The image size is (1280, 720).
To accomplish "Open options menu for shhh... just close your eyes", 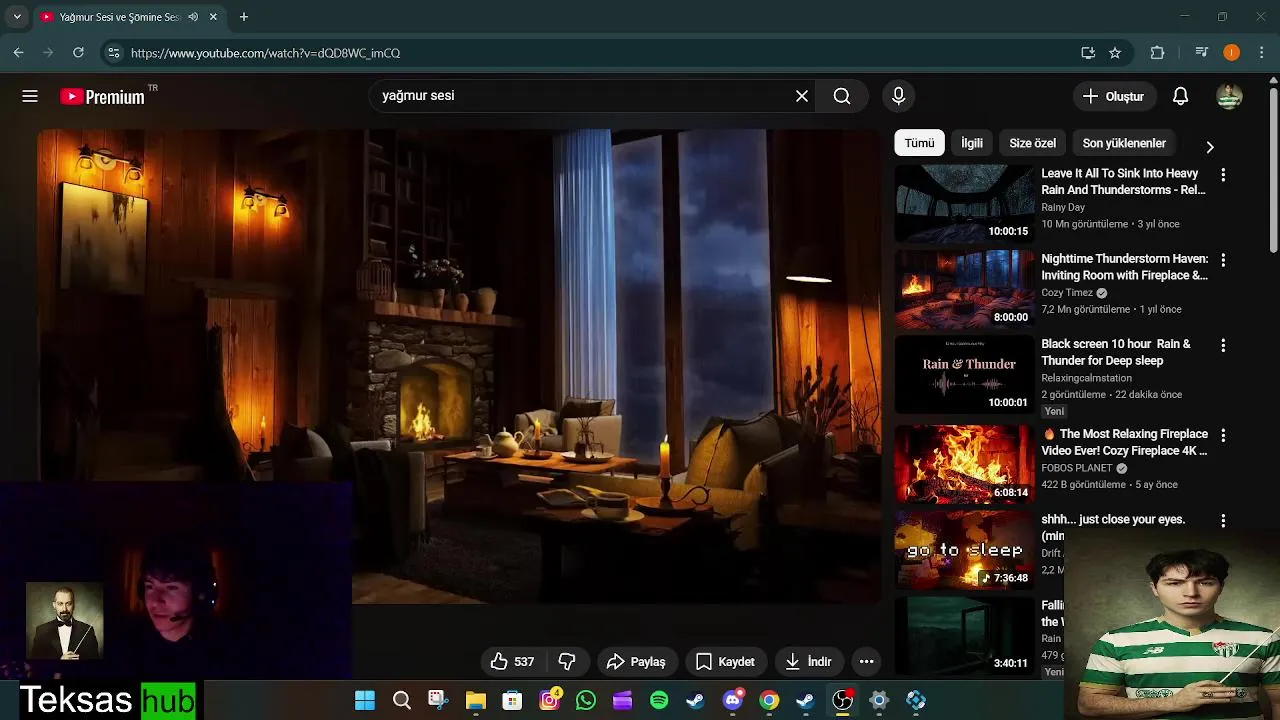I will click(x=1222, y=521).
